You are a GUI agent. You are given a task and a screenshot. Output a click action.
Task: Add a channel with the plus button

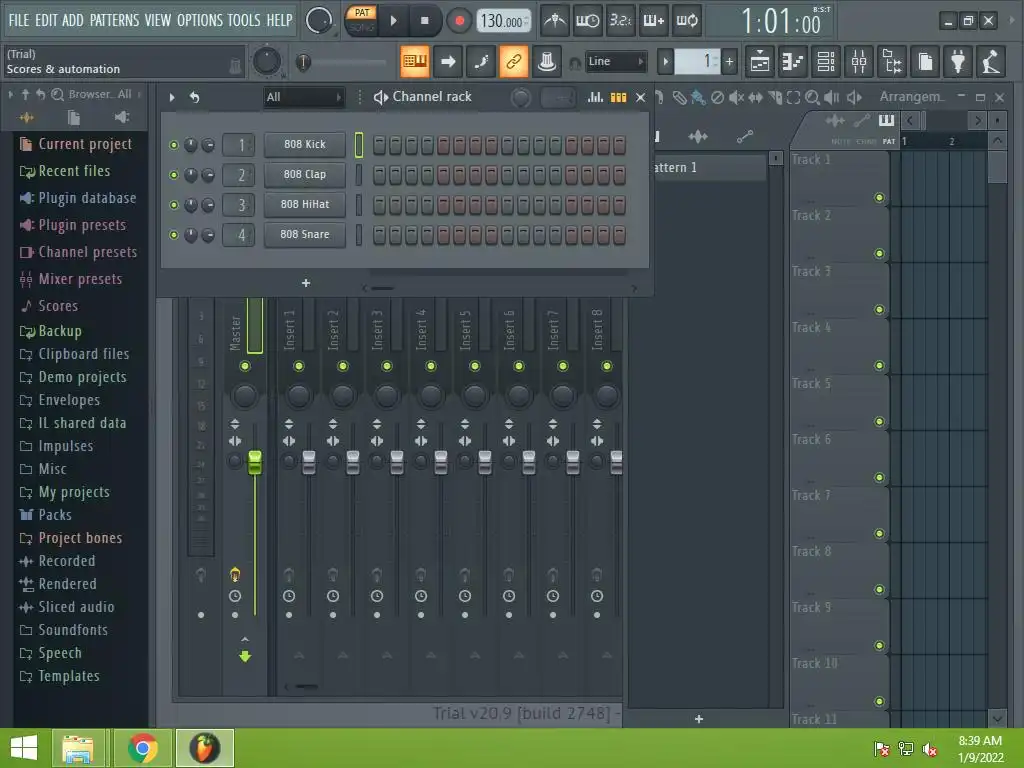306,283
